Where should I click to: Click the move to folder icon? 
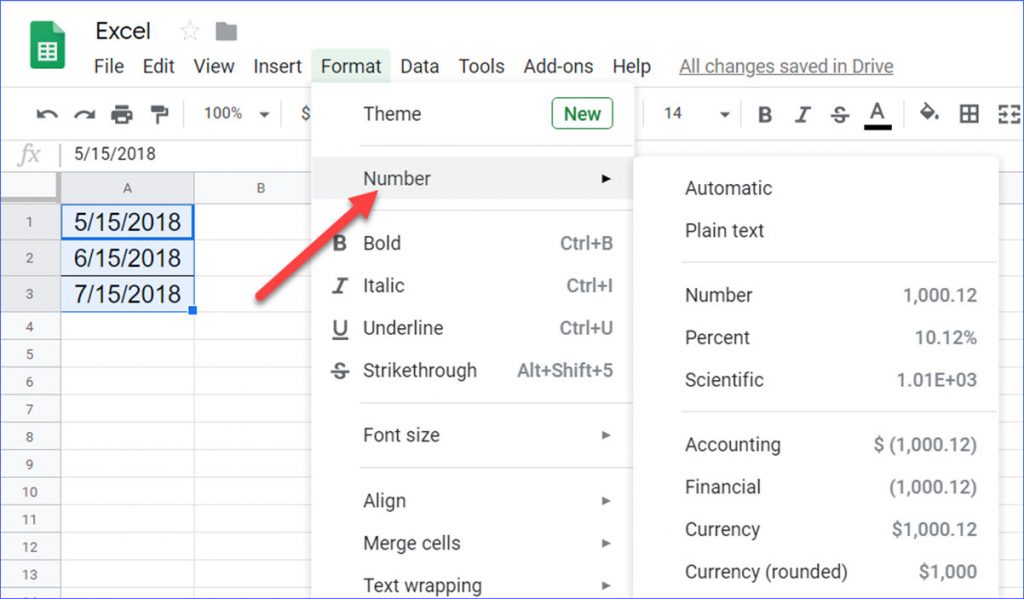(x=226, y=32)
